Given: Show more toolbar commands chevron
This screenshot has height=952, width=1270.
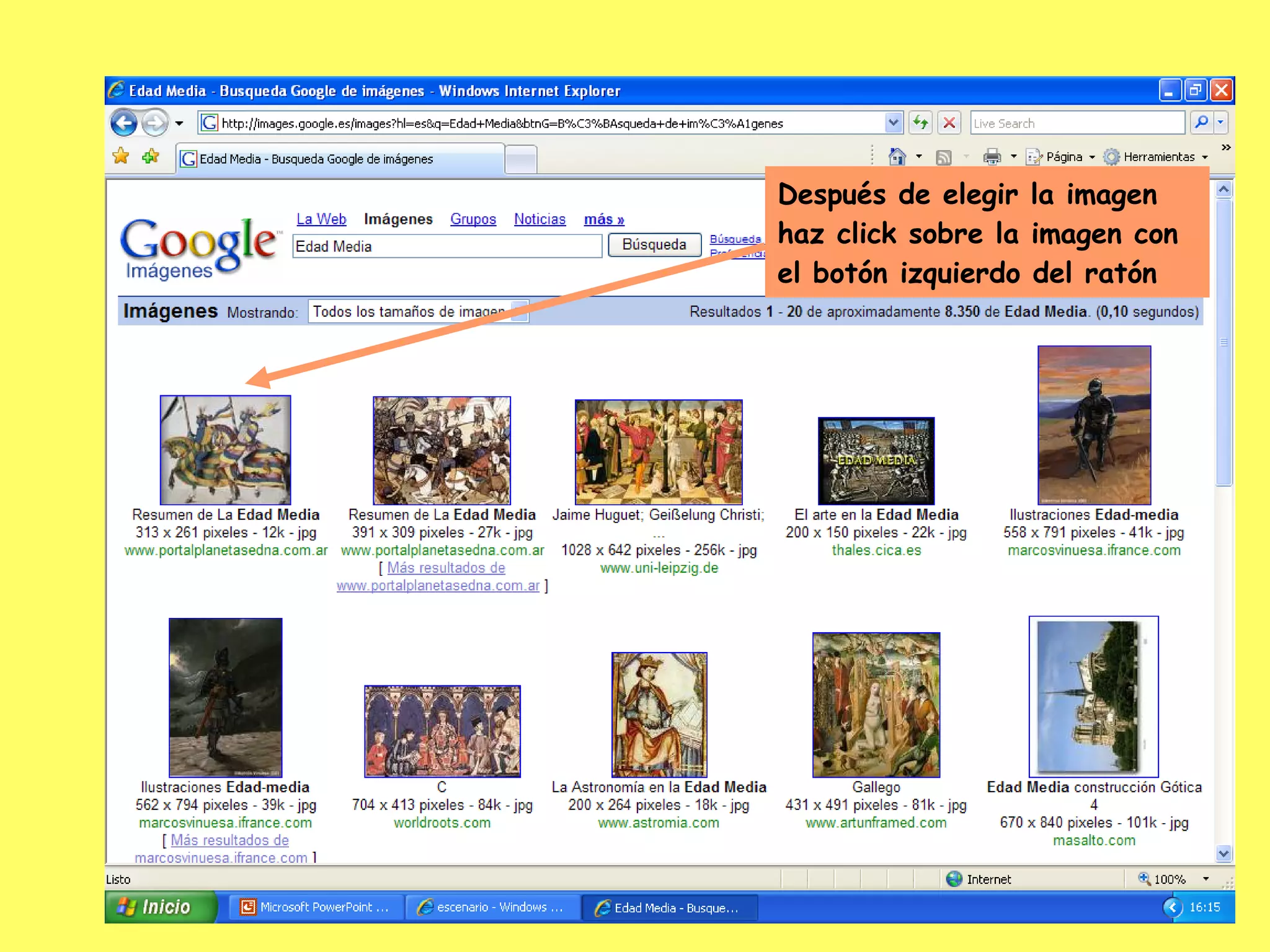Looking at the screenshot, I should pyautogui.click(x=1225, y=148).
